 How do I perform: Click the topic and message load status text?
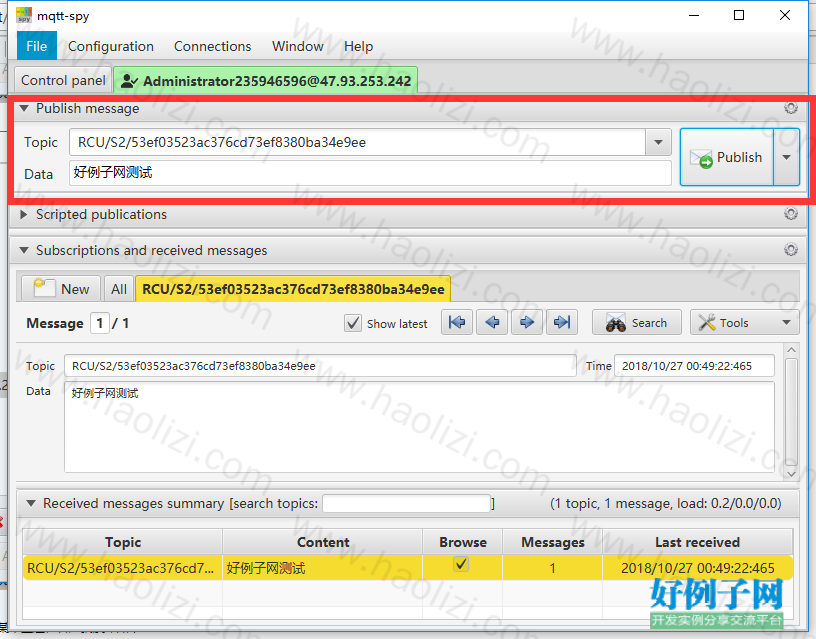point(666,503)
